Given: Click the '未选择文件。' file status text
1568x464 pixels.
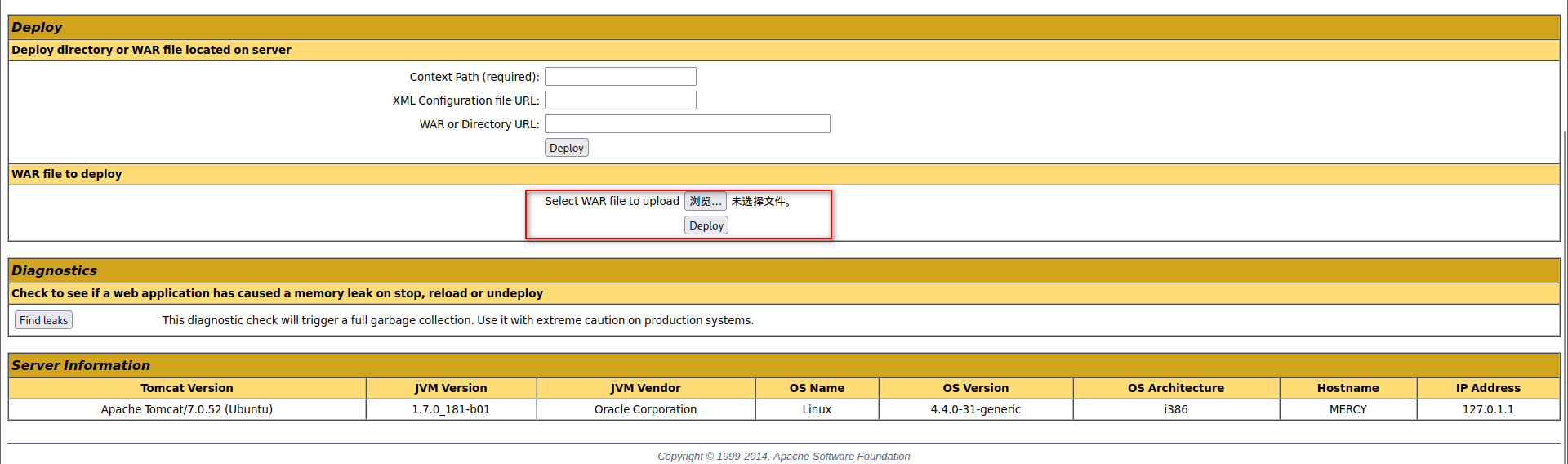Looking at the screenshot, I should 761,201.
